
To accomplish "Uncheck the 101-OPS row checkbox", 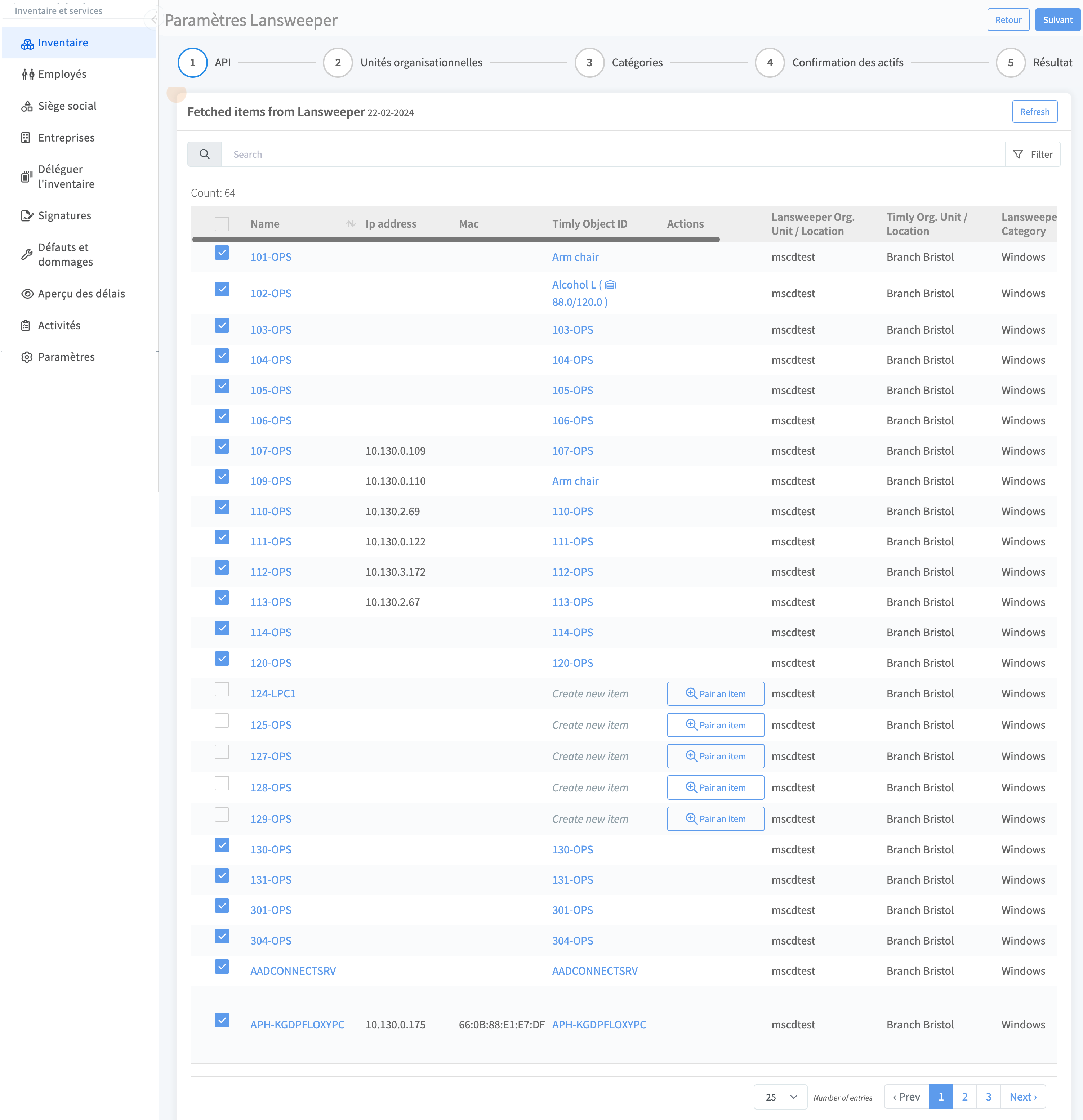I will tap(222, 253).
